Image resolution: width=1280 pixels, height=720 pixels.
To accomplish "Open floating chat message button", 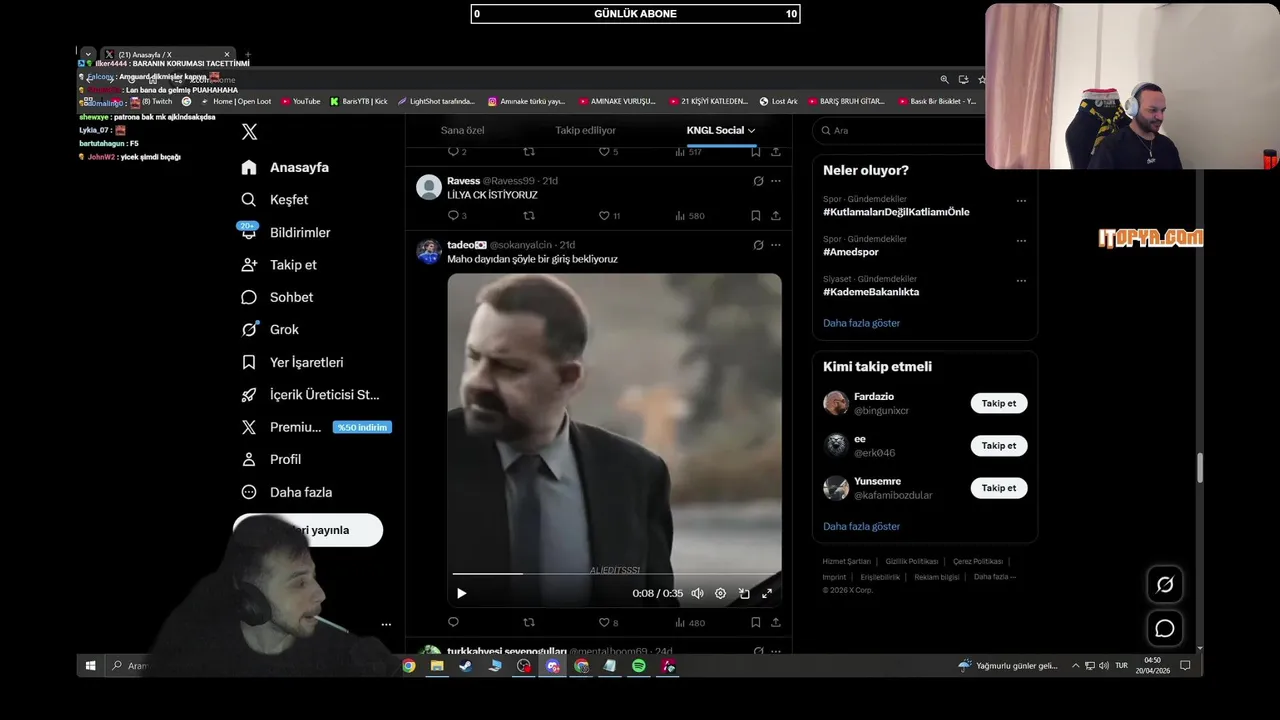I will [x=1165, y=628].
